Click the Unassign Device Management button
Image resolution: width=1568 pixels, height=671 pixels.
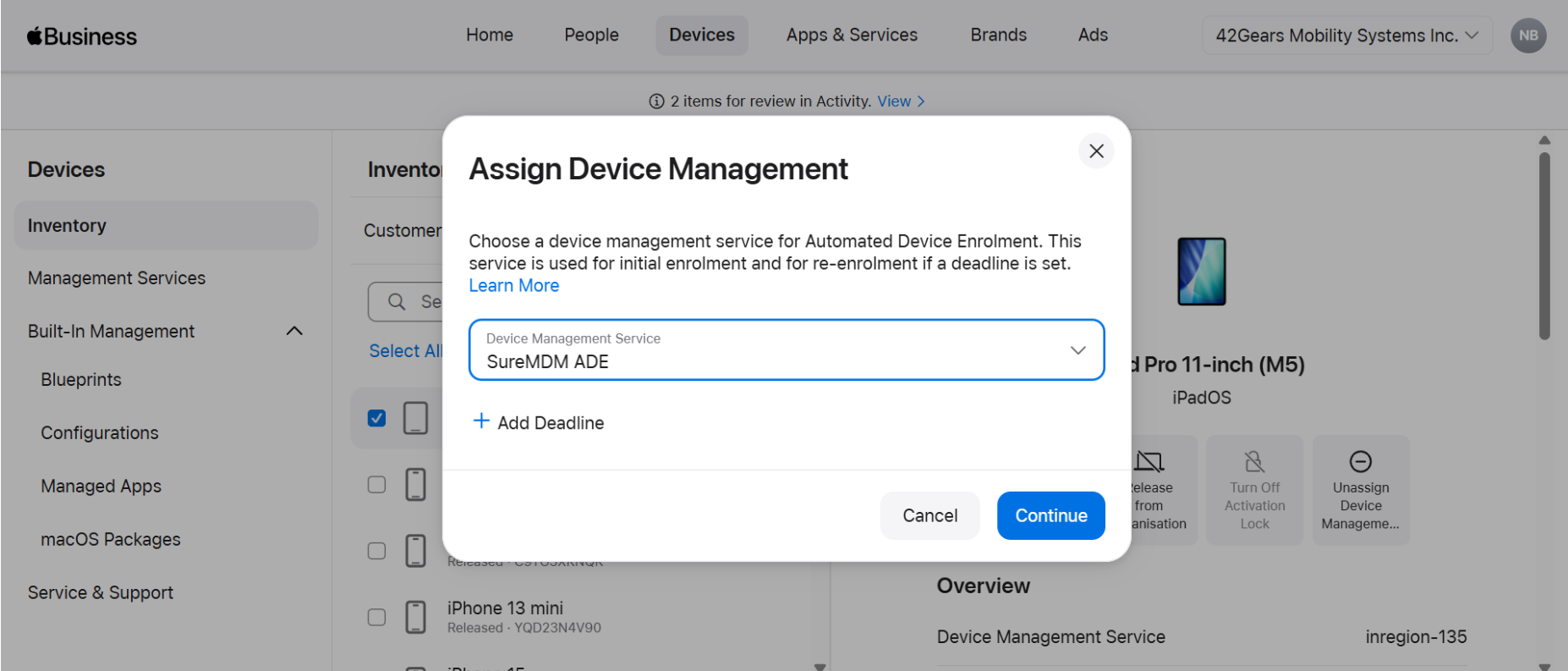[x=1361, y=490]
